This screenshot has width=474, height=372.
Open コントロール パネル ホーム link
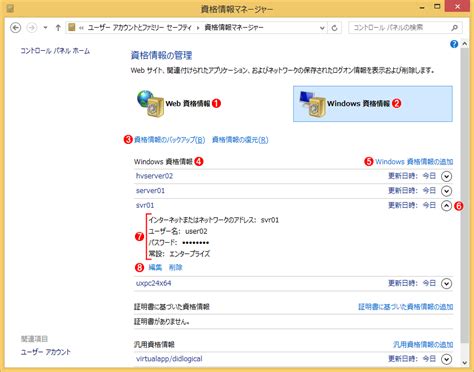(55, 51)
